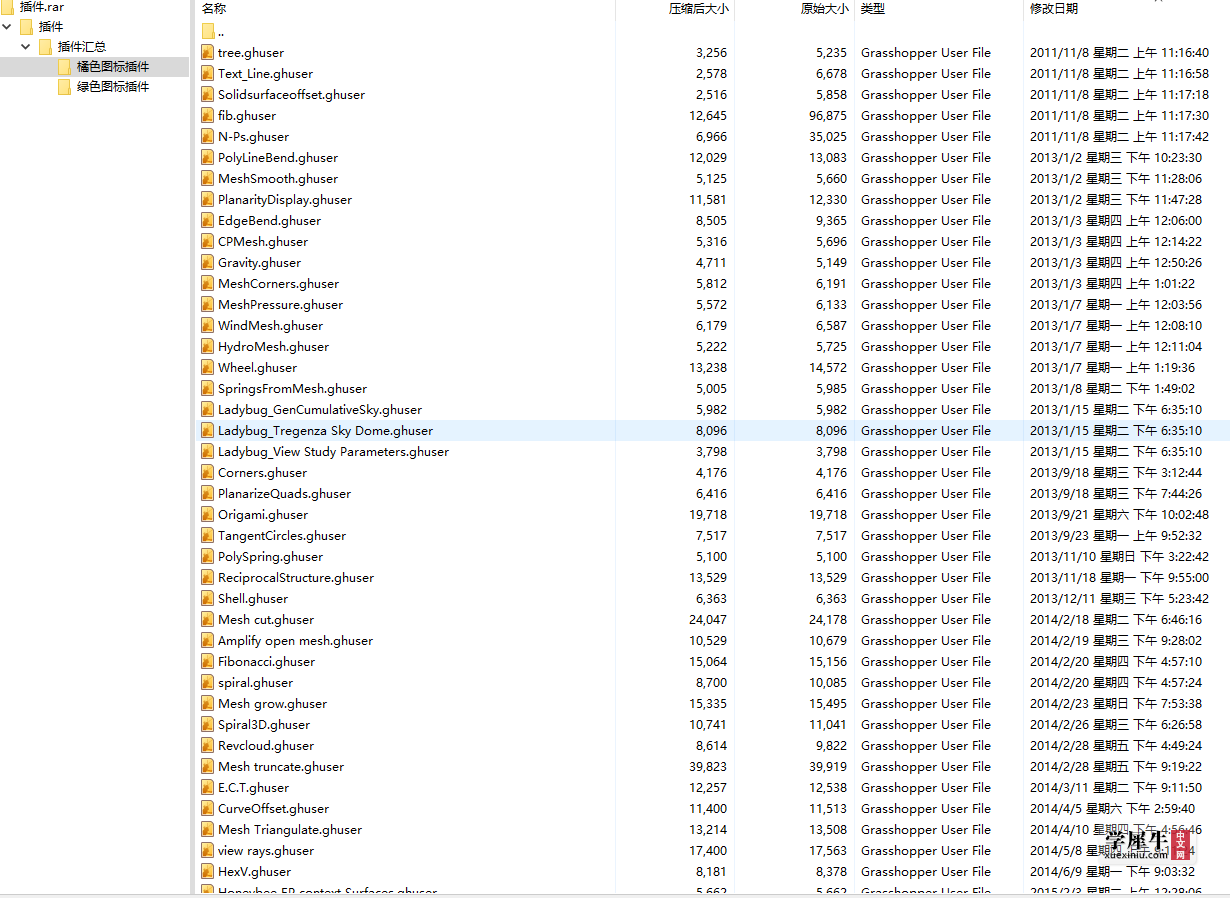Select the 插件汇总 folder in tree
1230x898 pixels.
coord(82,46)
